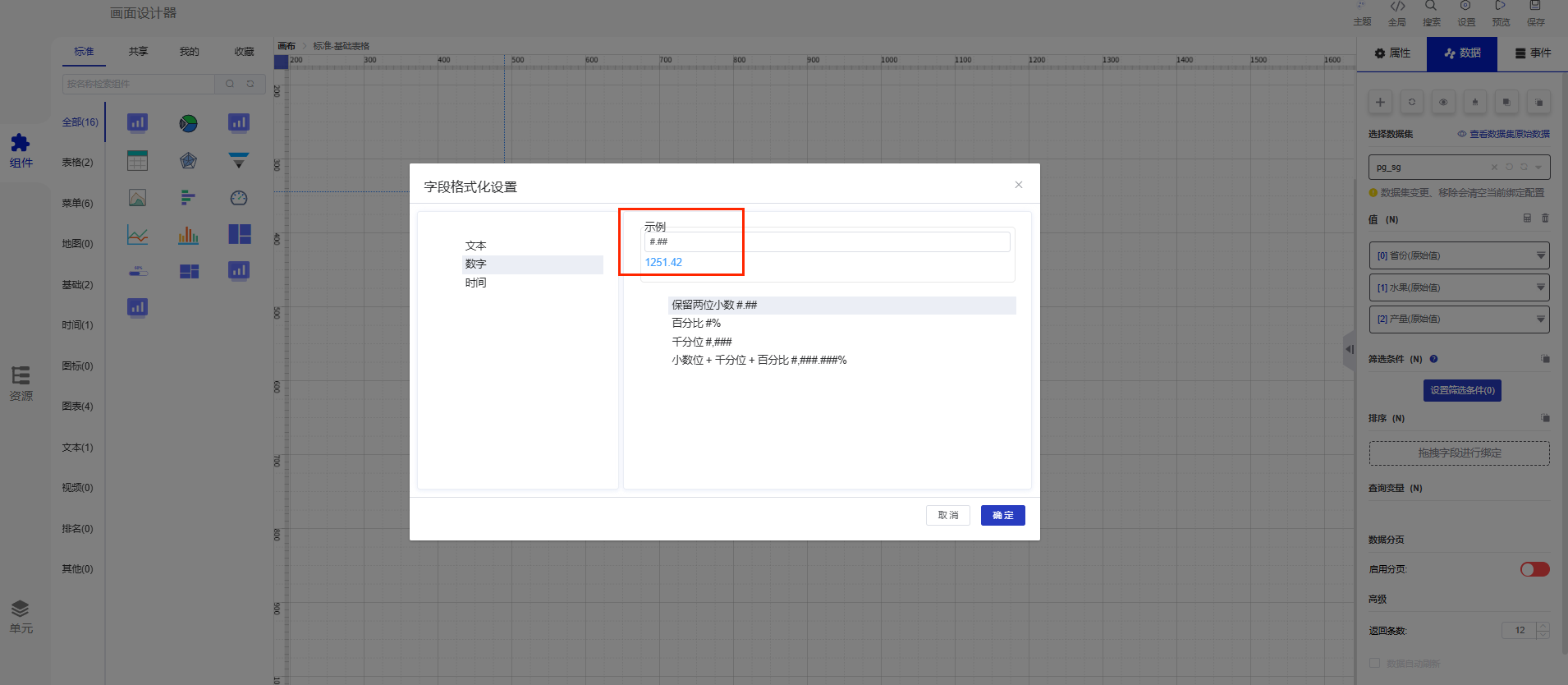
Task: Click the copy button in data panel toolbar
Action: (1506, 103)
